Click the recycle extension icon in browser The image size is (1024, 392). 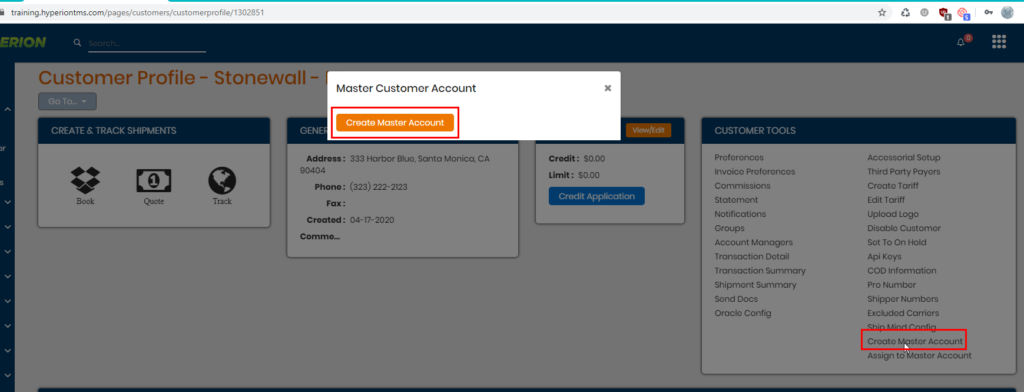(905, 12)
